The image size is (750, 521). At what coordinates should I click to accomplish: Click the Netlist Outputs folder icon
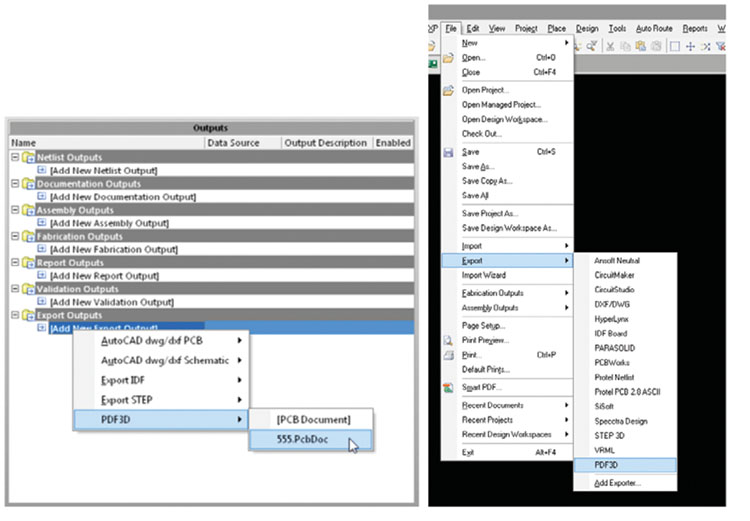click(28, 158)
